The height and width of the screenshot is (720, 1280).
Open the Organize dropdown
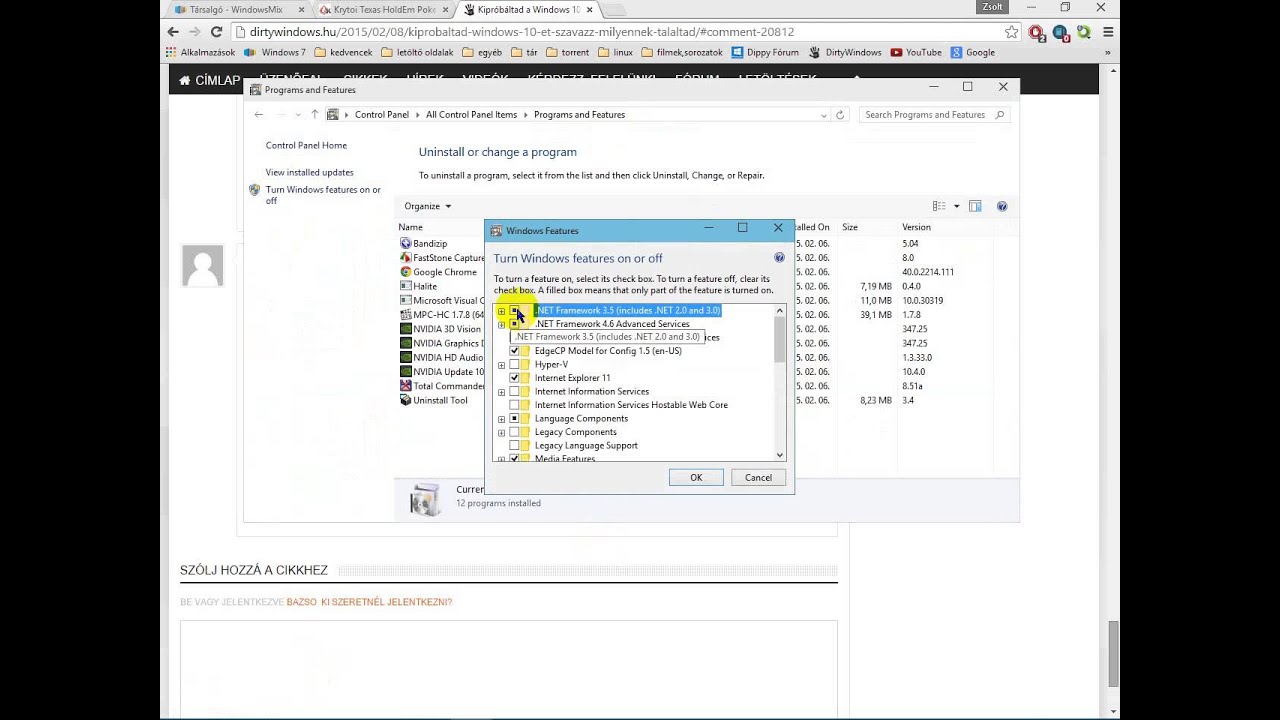point(427,206)
